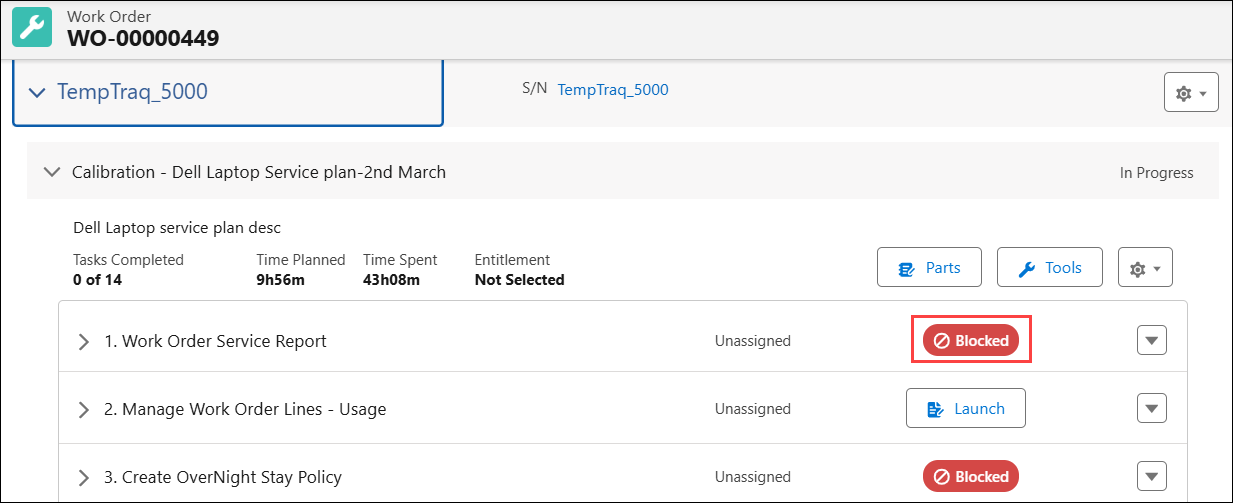Launch the Manage Work Order Lines task
Screen dimensions: 1233x503
click(965, 408)
